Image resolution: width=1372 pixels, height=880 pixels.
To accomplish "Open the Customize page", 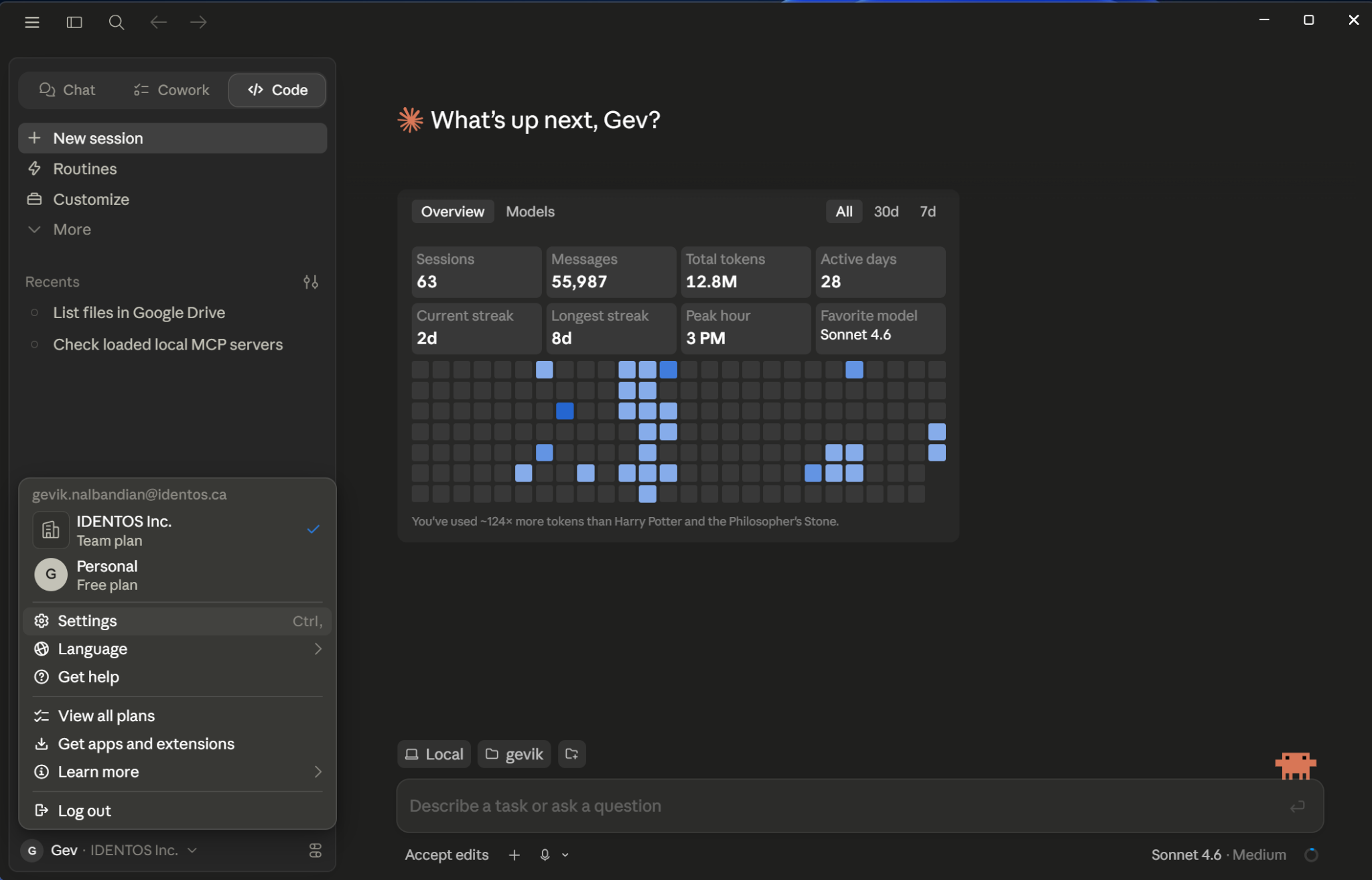I will click(173, 199).
